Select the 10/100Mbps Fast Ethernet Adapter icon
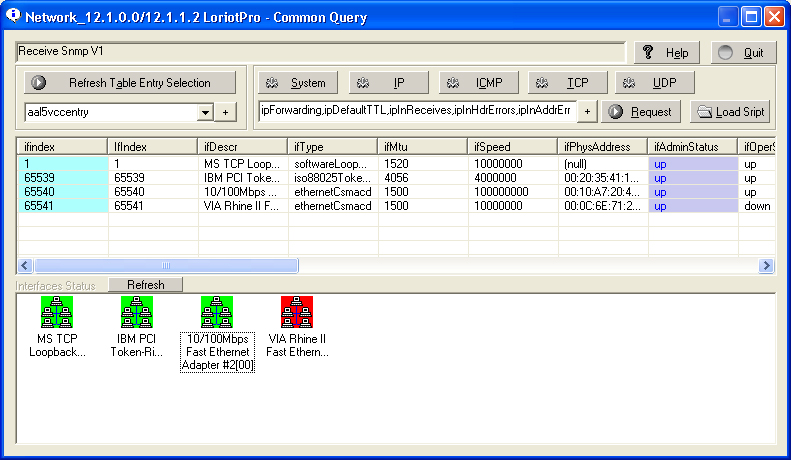791x460 pixels. point(217,312)
